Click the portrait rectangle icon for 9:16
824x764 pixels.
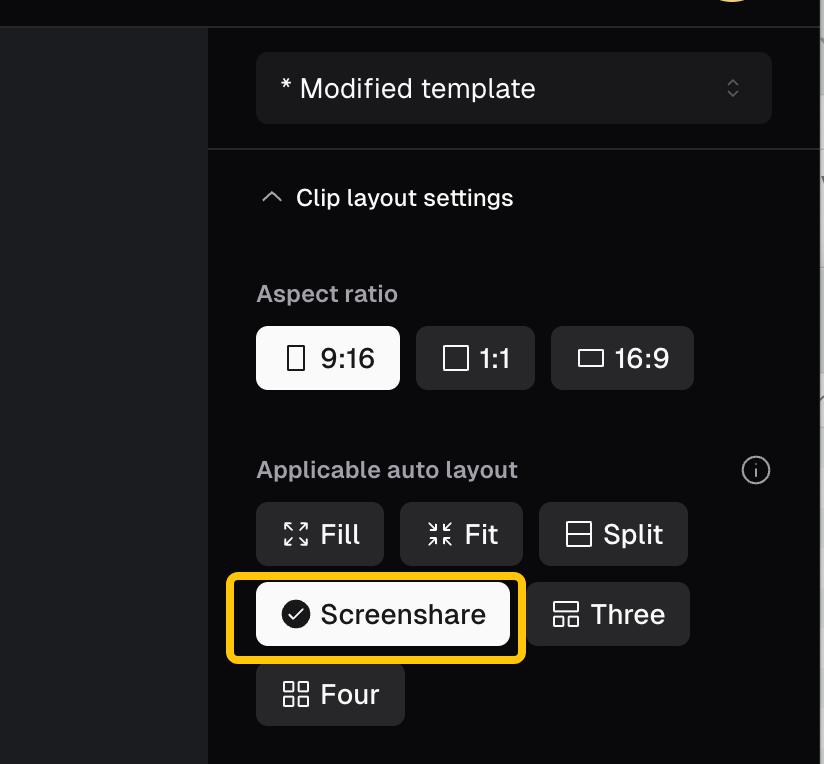pos(296,358)
